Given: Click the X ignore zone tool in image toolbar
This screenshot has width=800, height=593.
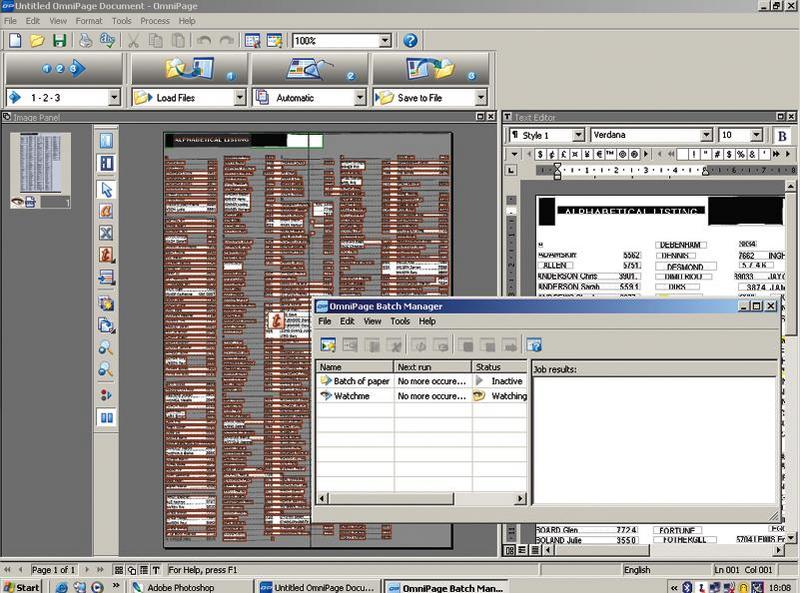Looking at the screenshot, I should tap(106, 233).
